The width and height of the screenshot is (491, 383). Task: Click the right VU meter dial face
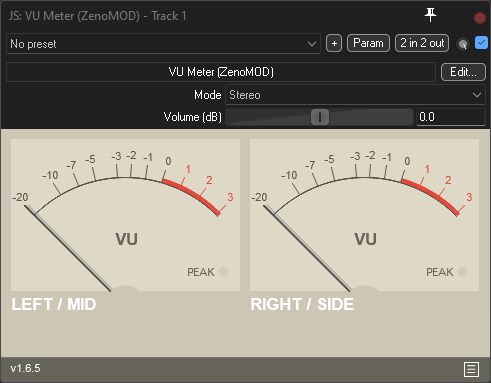364,215
